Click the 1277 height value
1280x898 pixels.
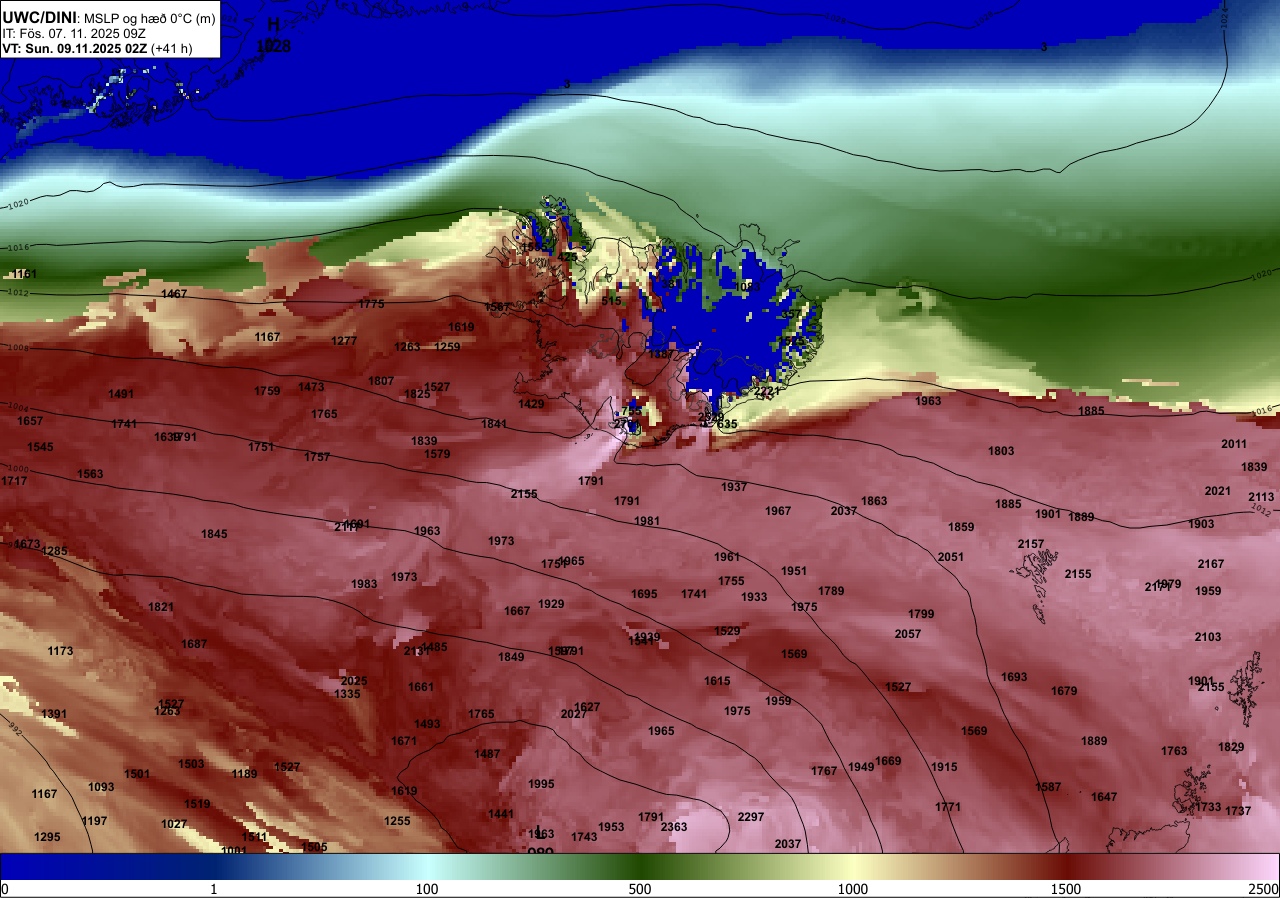344,341
